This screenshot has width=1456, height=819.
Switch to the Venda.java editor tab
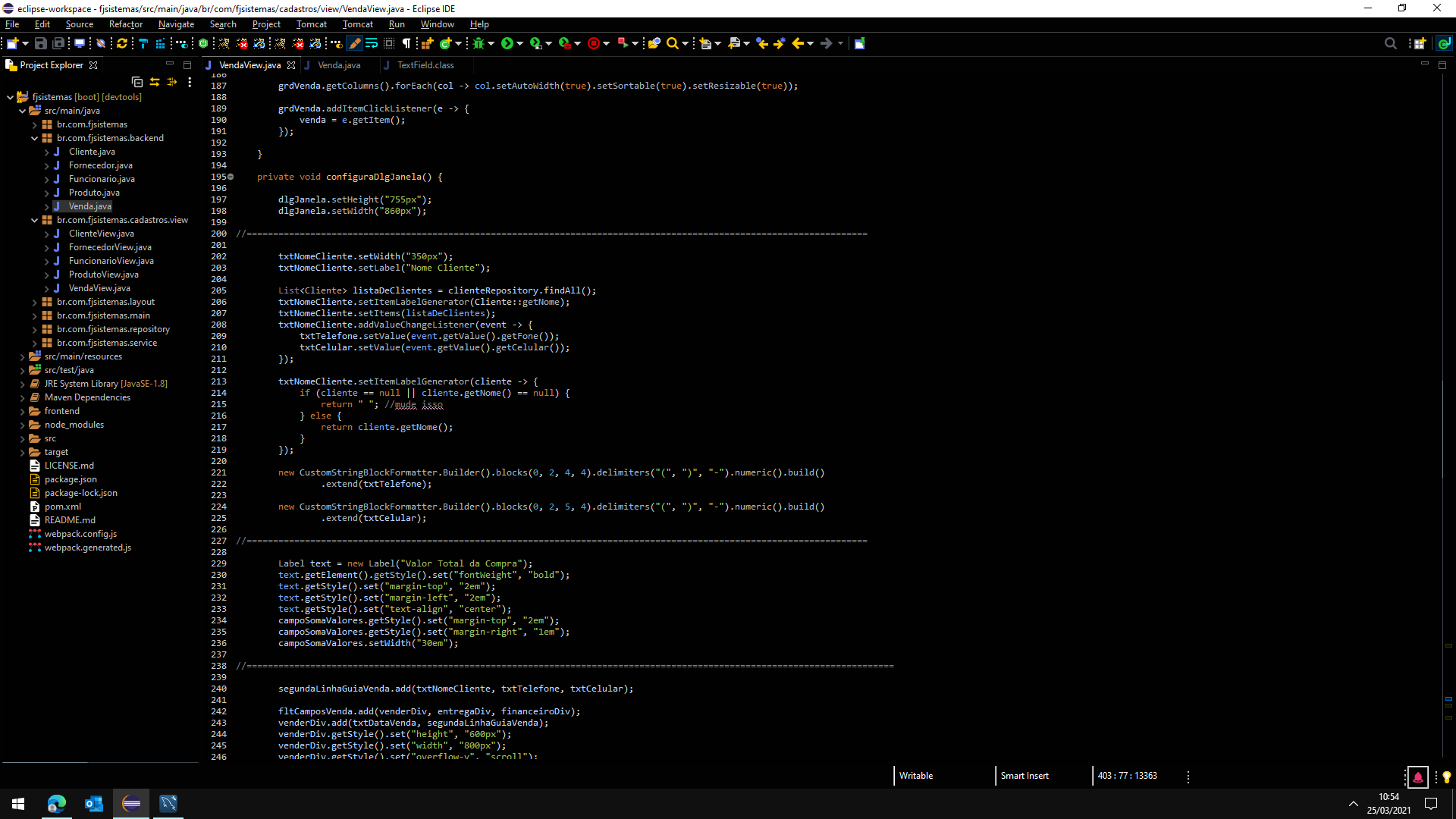338,65
